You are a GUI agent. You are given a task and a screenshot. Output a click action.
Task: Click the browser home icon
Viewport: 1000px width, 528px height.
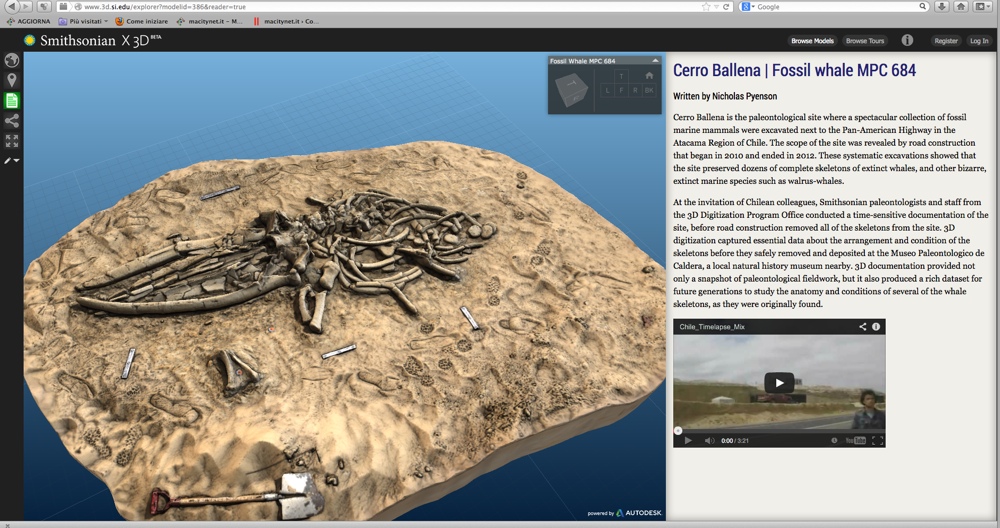point(960,6)
